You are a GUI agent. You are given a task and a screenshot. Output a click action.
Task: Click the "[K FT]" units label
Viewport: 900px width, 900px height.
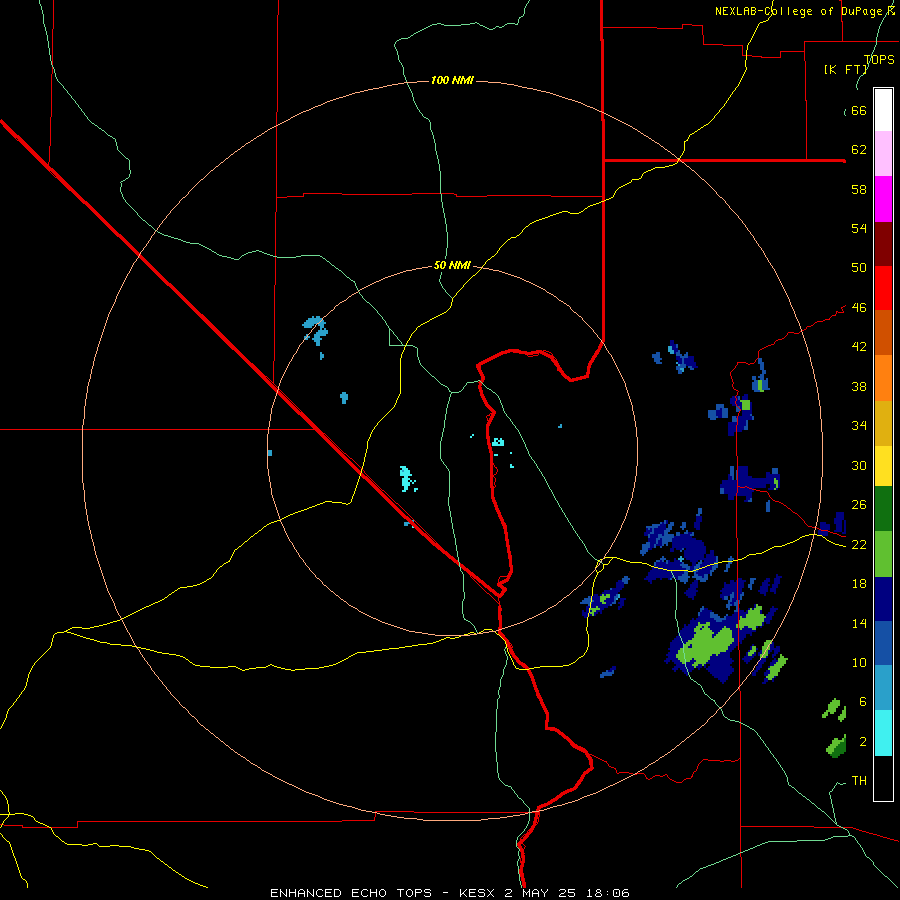[845, 70]
